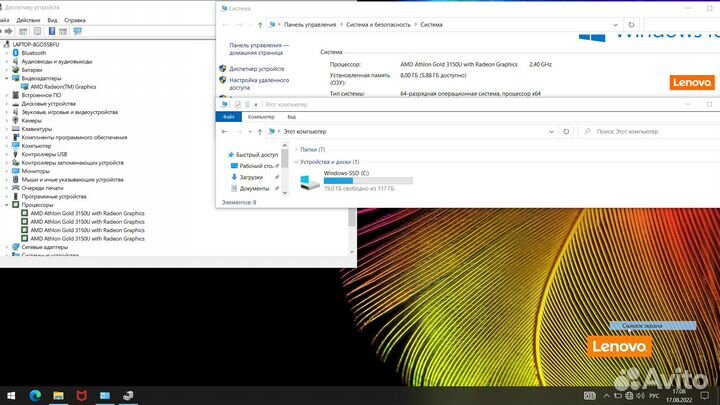Open Документы in Explorer navigation pane
720x405 pixels.
(254, 188)
